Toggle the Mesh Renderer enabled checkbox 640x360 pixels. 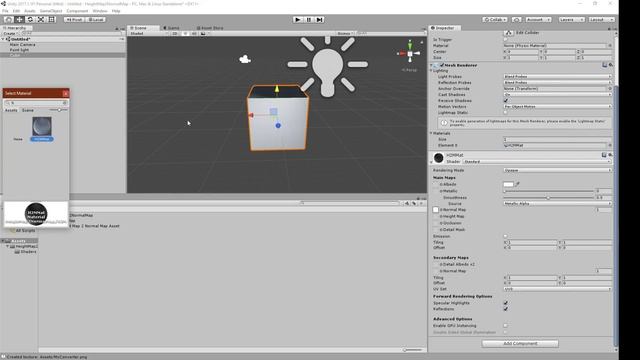click(442, 65)
